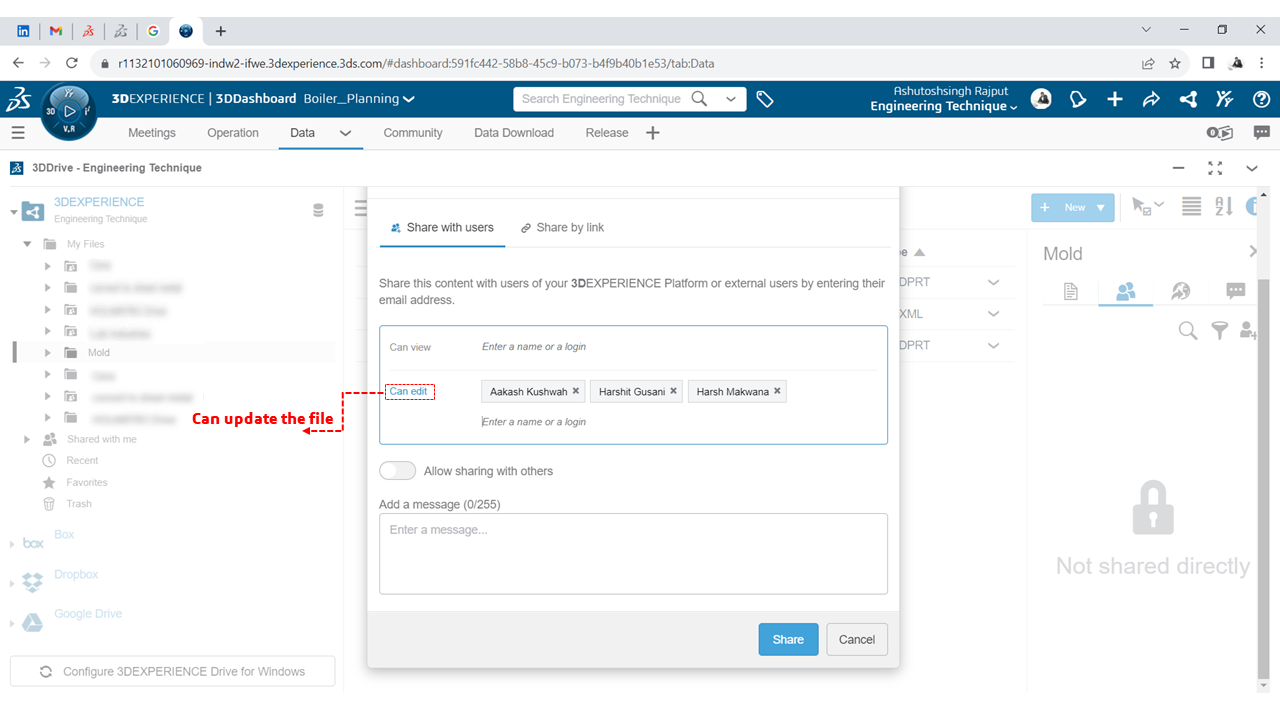
Task: Click the list view icon in toolbar
Action: click(1191, 207)
